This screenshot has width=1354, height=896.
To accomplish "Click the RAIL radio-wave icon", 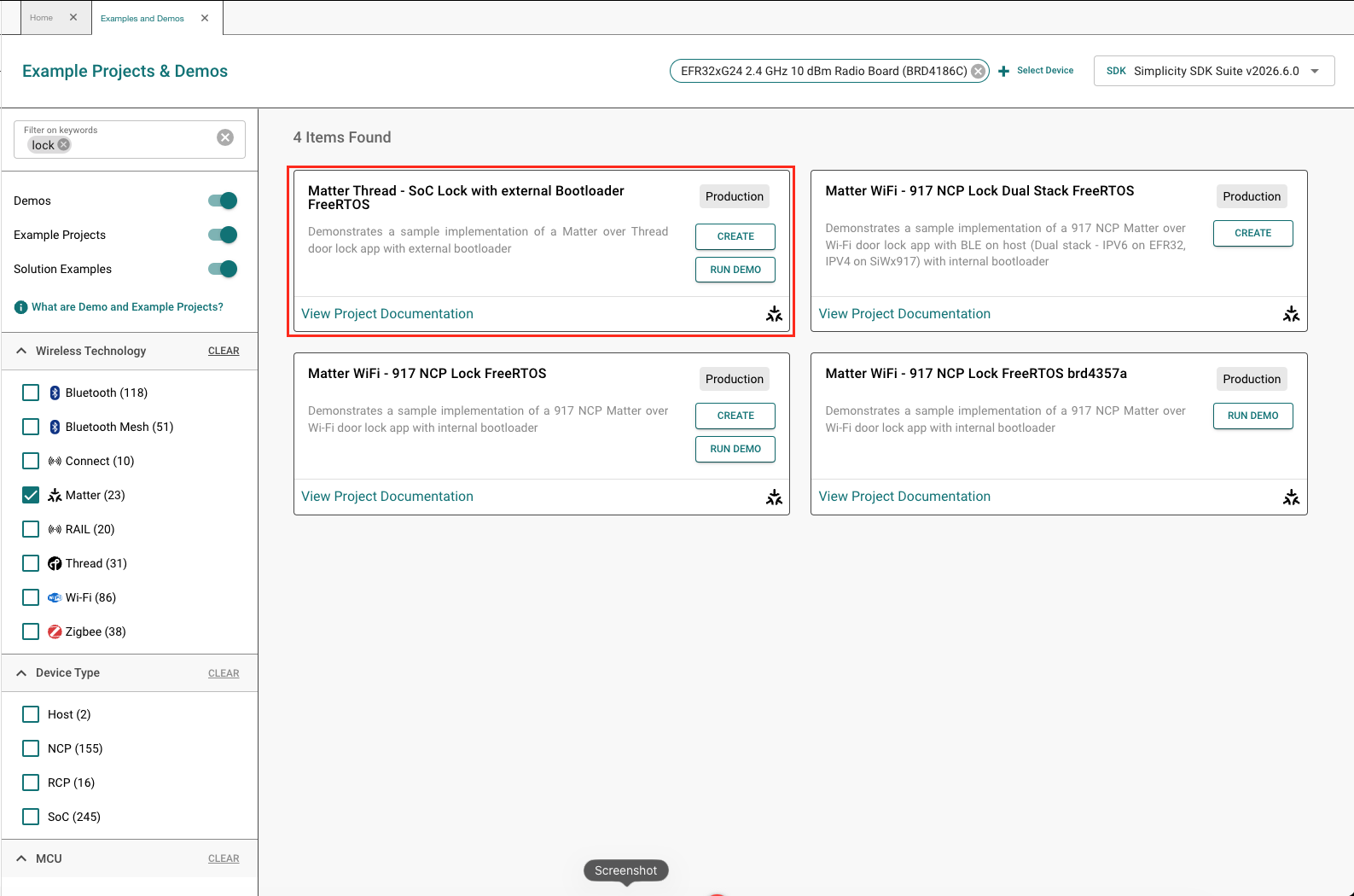I will tap(55, 529).
